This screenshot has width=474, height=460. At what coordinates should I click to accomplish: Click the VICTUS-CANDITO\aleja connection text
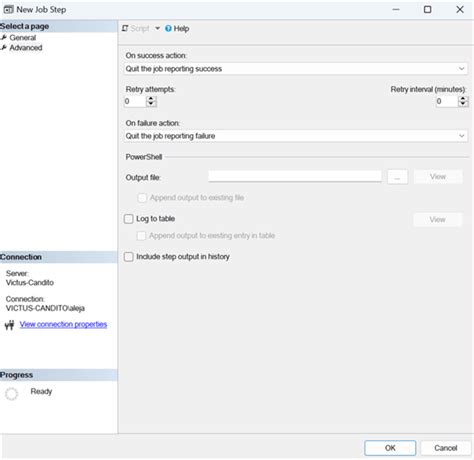[x=45, y=308]
